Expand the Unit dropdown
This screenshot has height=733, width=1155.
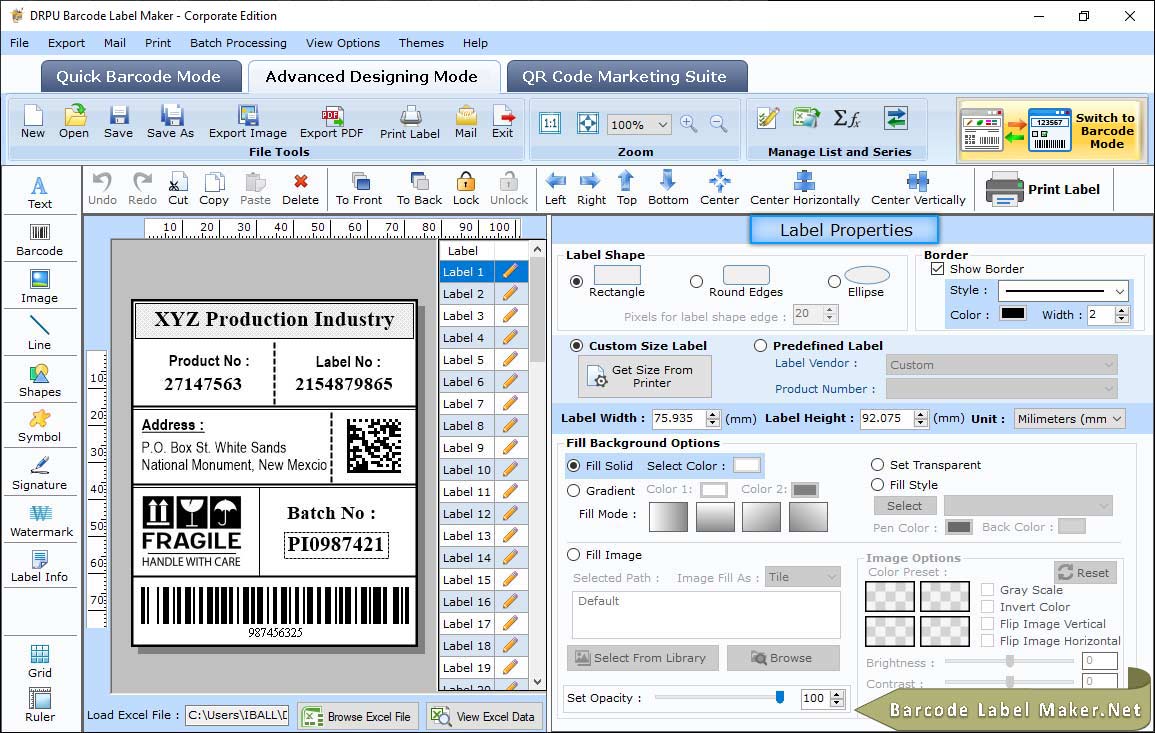pos(1070,418)
